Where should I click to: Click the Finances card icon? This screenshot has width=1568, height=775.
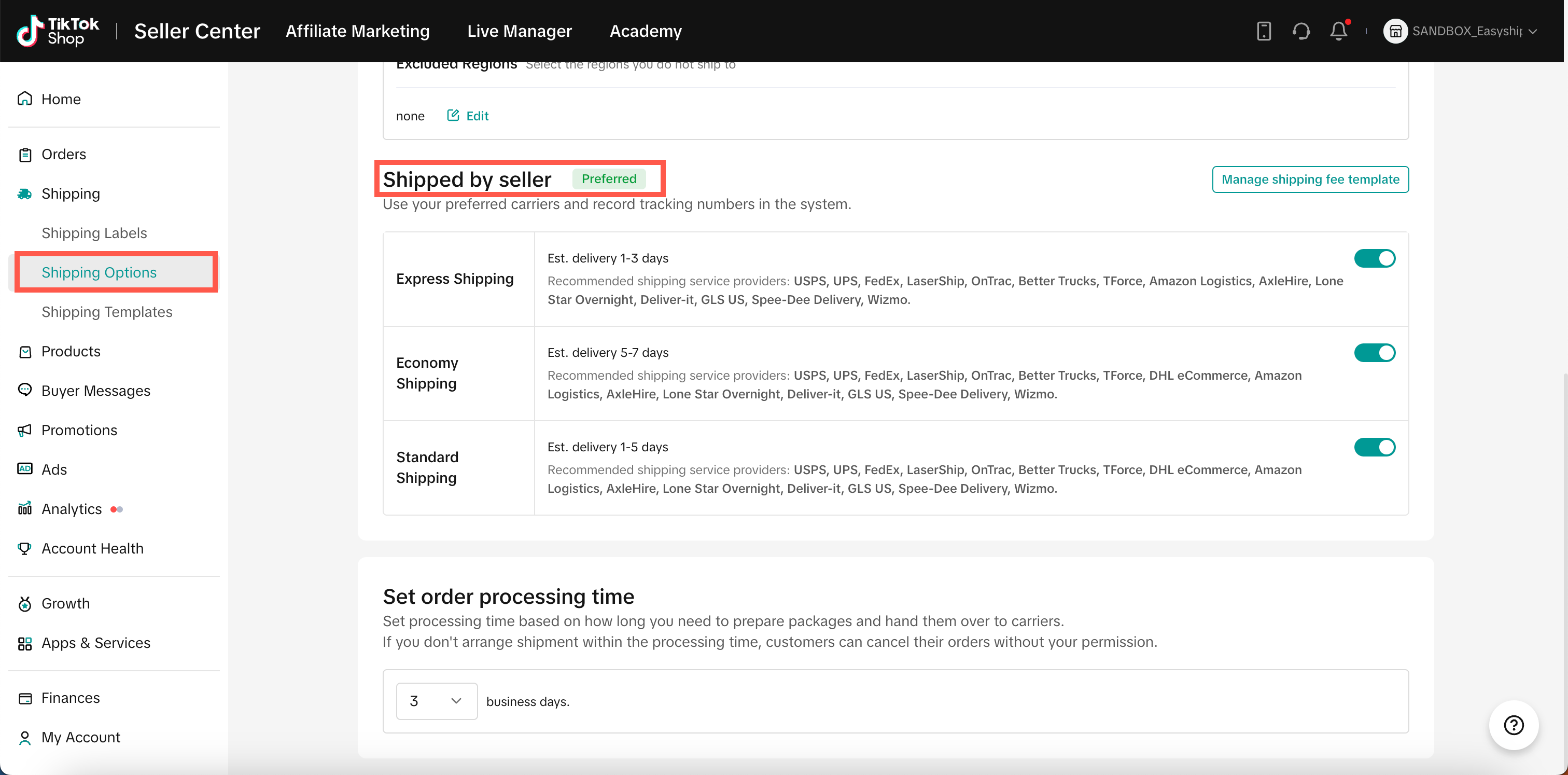25,698
